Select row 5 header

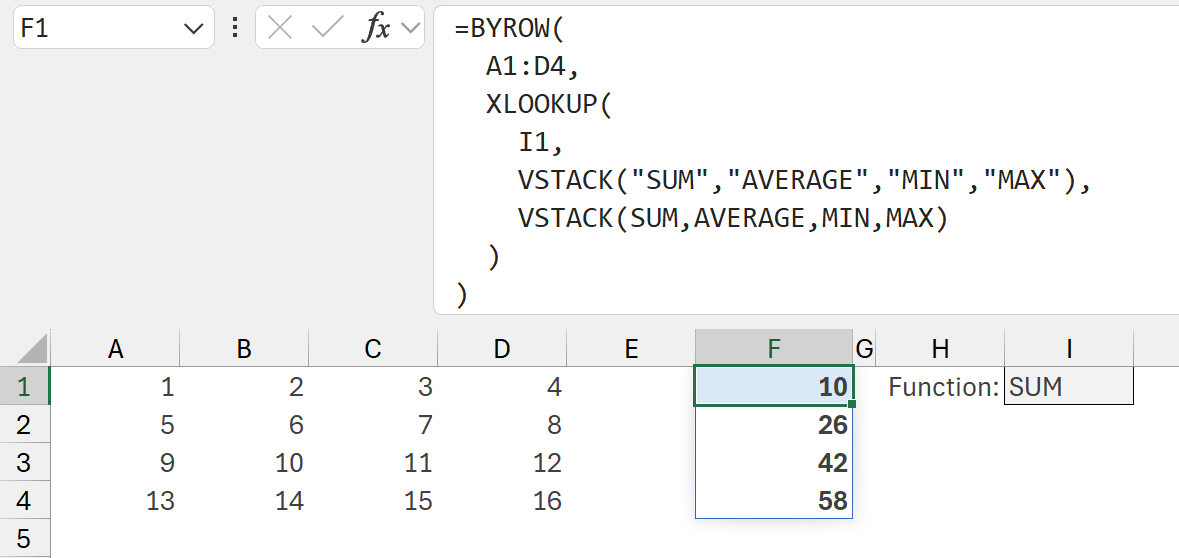[x=24, y=537]
